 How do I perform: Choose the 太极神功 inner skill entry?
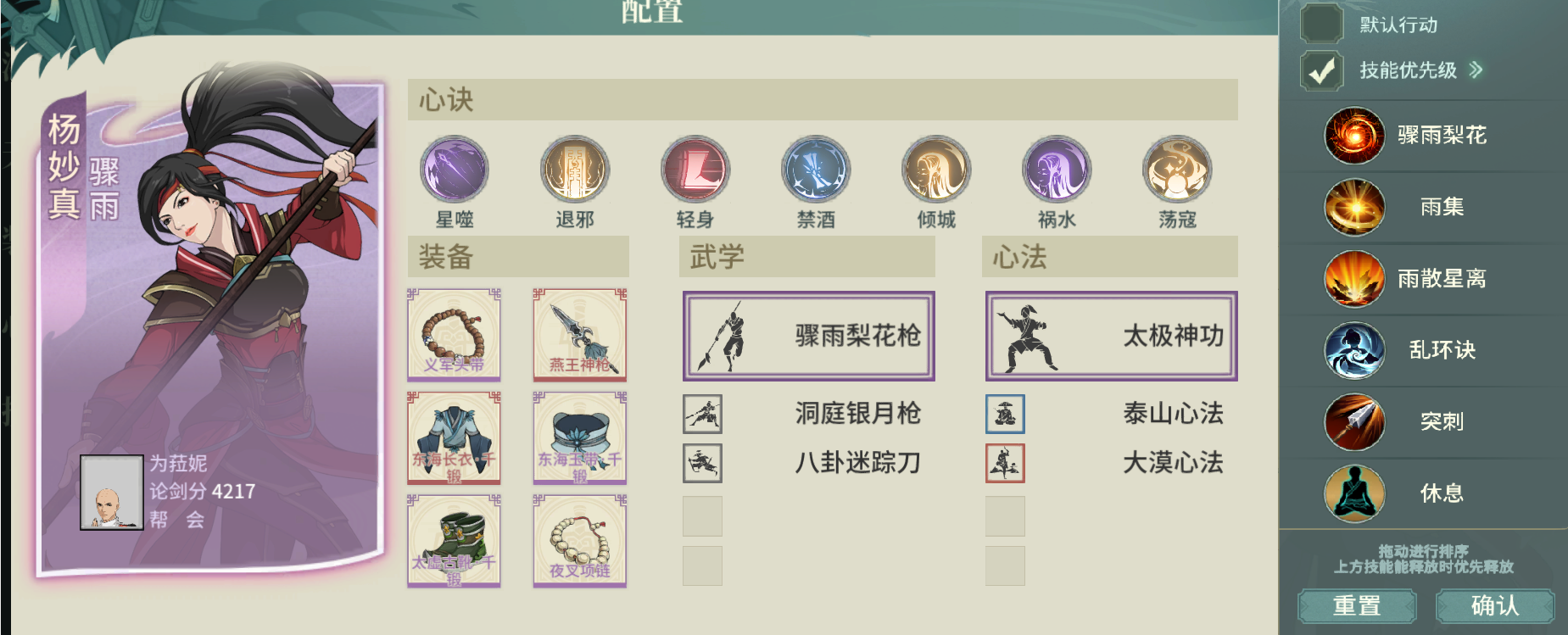(1111, 336)
